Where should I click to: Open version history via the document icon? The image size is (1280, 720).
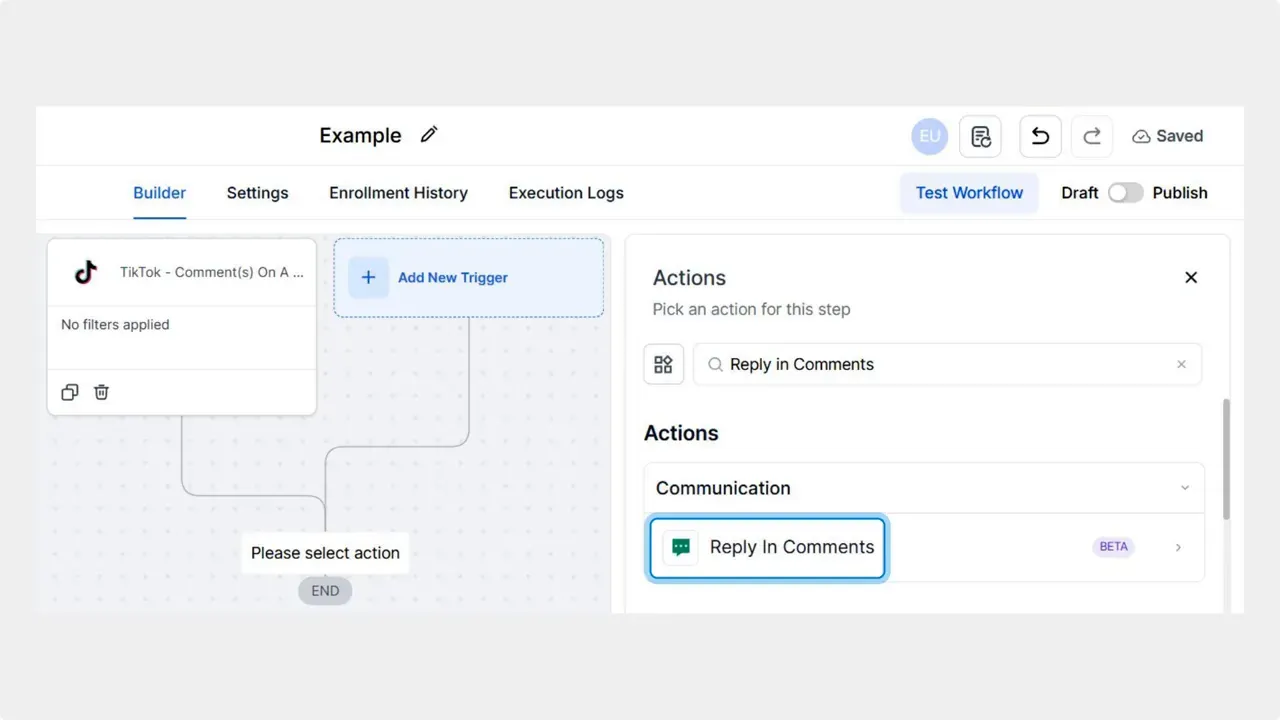[x=980, y=136]
